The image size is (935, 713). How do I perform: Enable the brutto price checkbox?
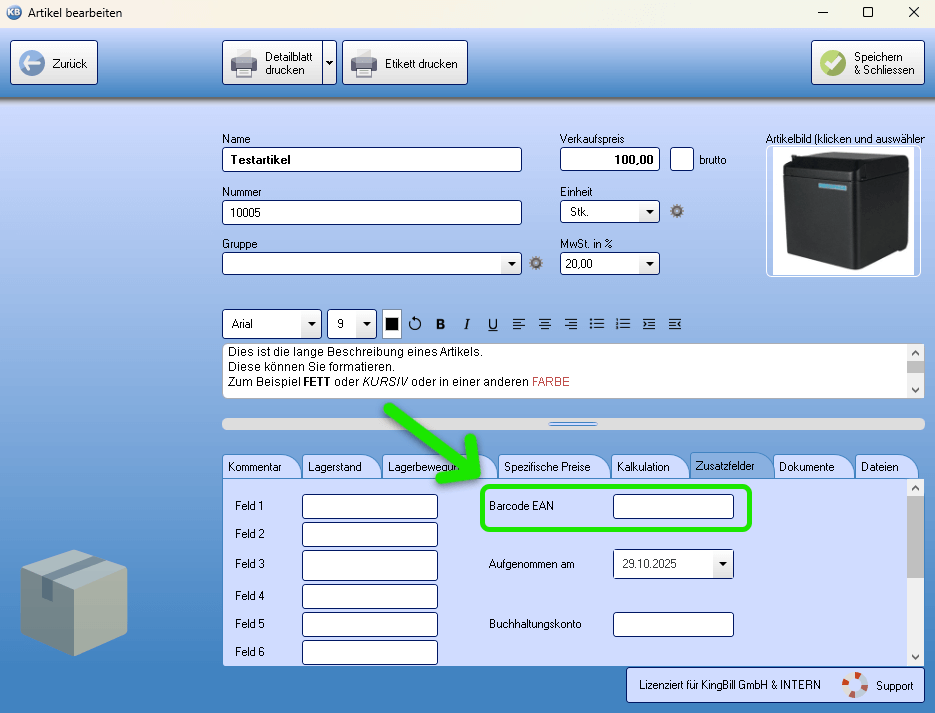(x=681, y=159)
